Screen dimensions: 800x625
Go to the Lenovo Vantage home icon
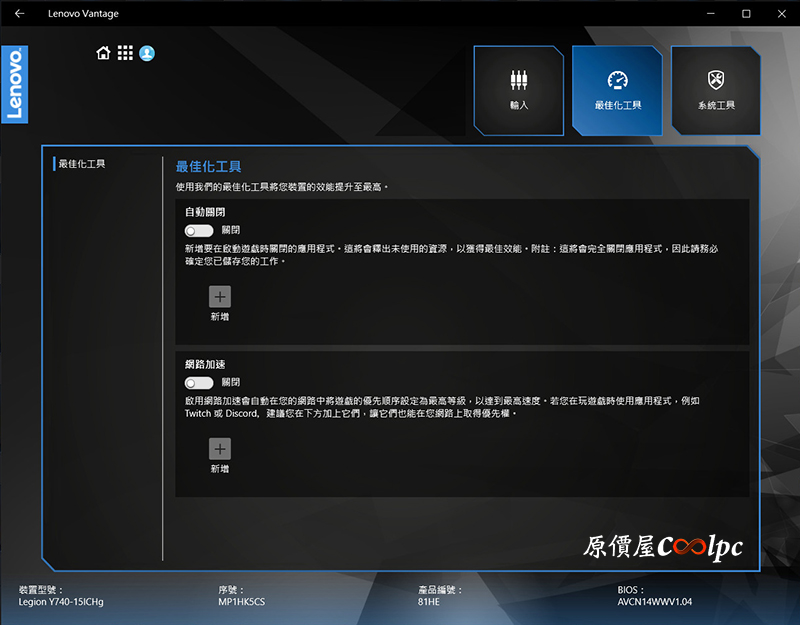[104, 53]
